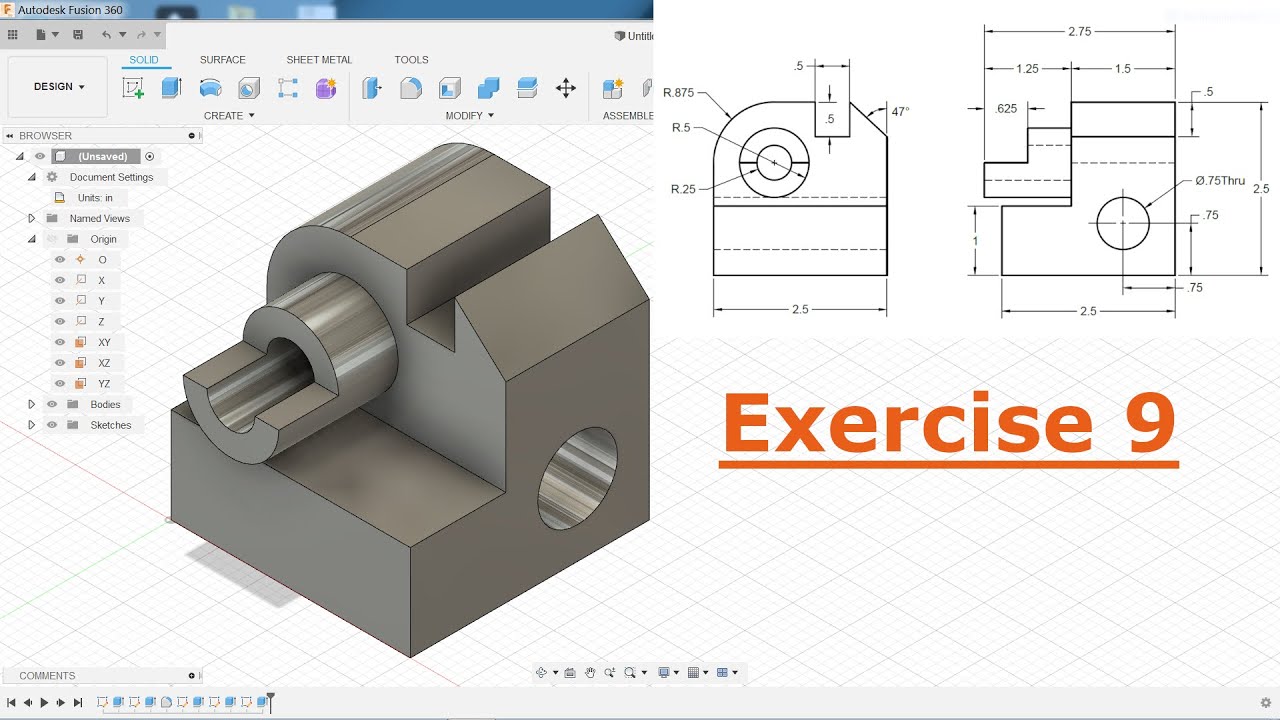Select the Revolve tool
Viewport: 1280px width, 720px height.
click(x=210, y=88)
